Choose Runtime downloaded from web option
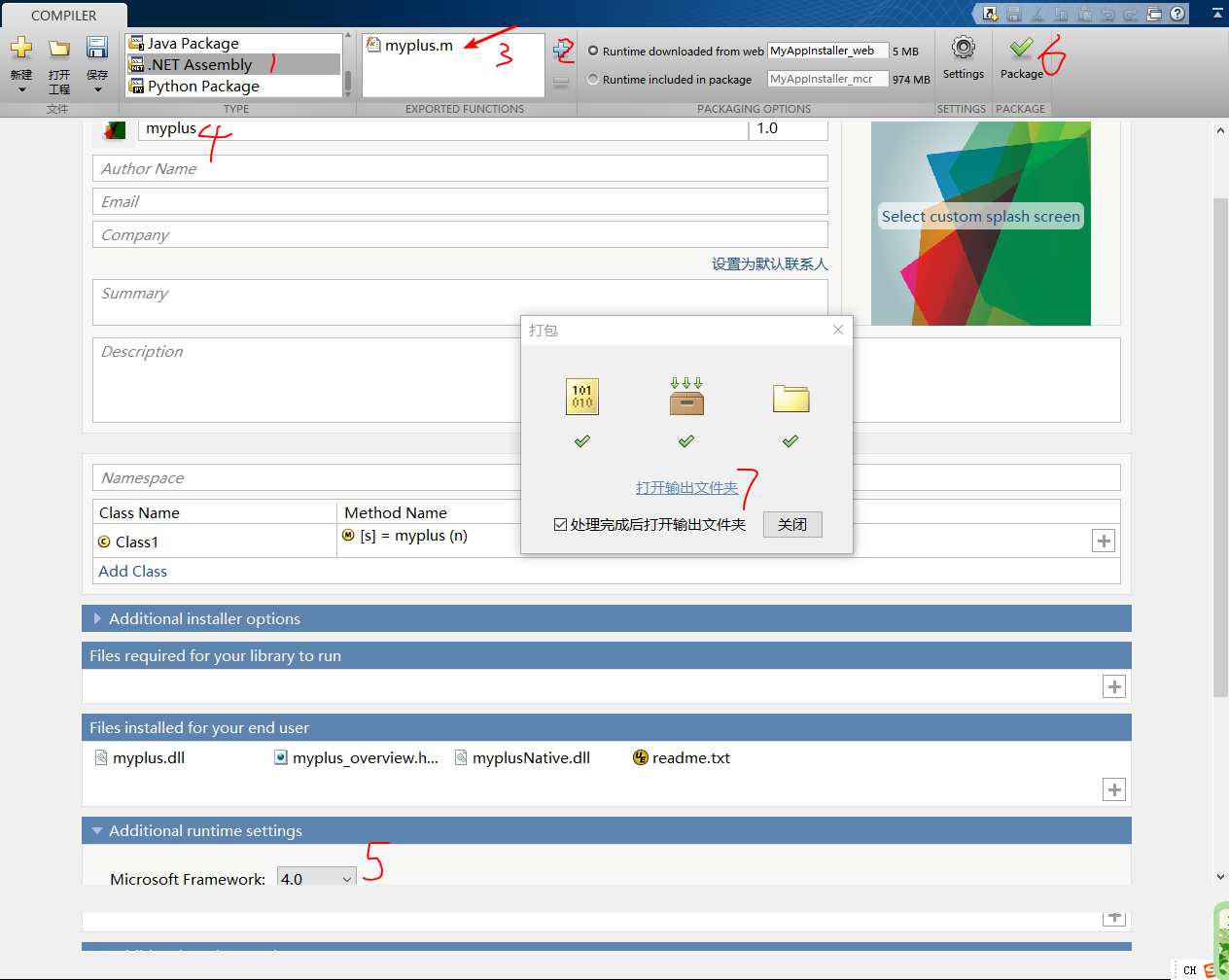 click(x=593, y=51)
